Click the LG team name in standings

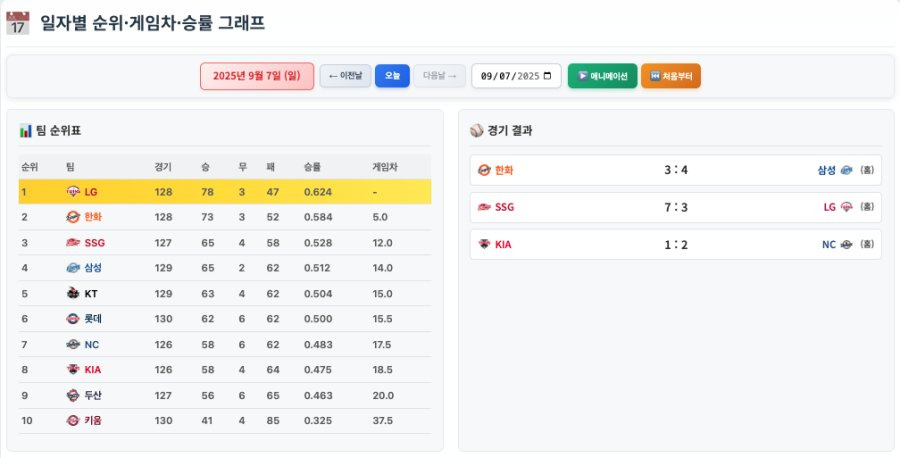click(x=91, y=192)
